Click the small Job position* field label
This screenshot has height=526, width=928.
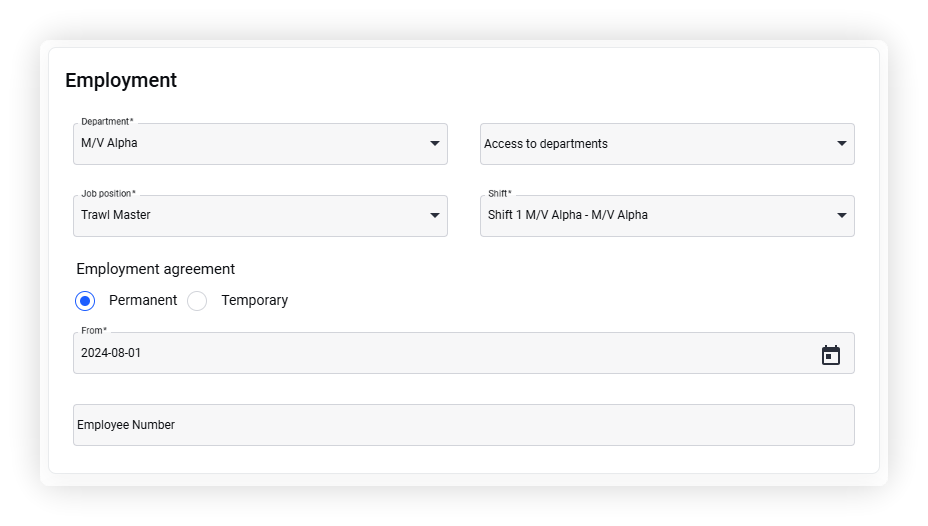(x=108, y=193)
